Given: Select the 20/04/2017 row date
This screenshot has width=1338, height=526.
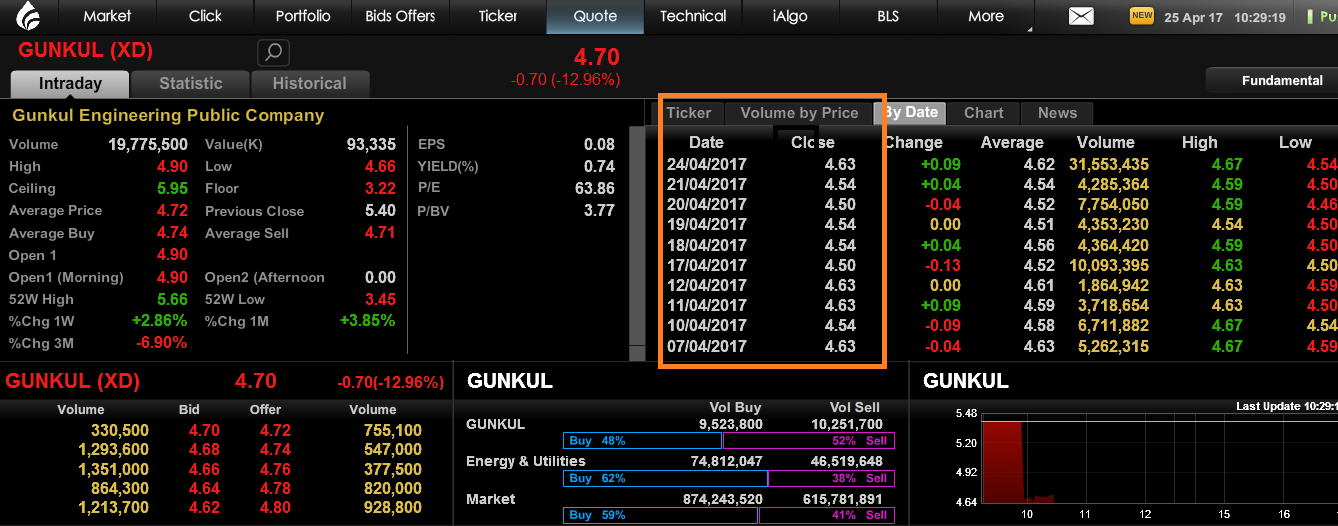Looking at the screenshot, I should point(706,204).
